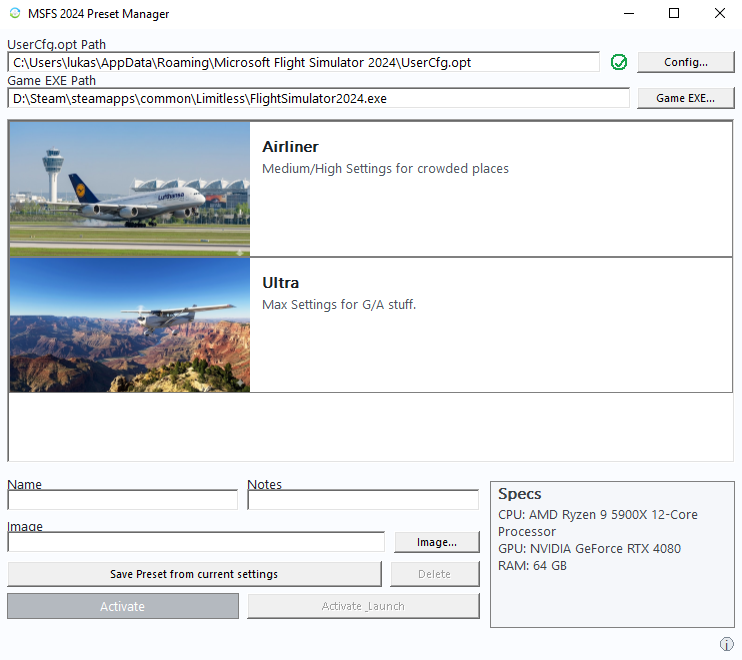This screenshot has width=742, height=660.
Task: Select the Airliner preset thumbnail image
Action: 130,189
